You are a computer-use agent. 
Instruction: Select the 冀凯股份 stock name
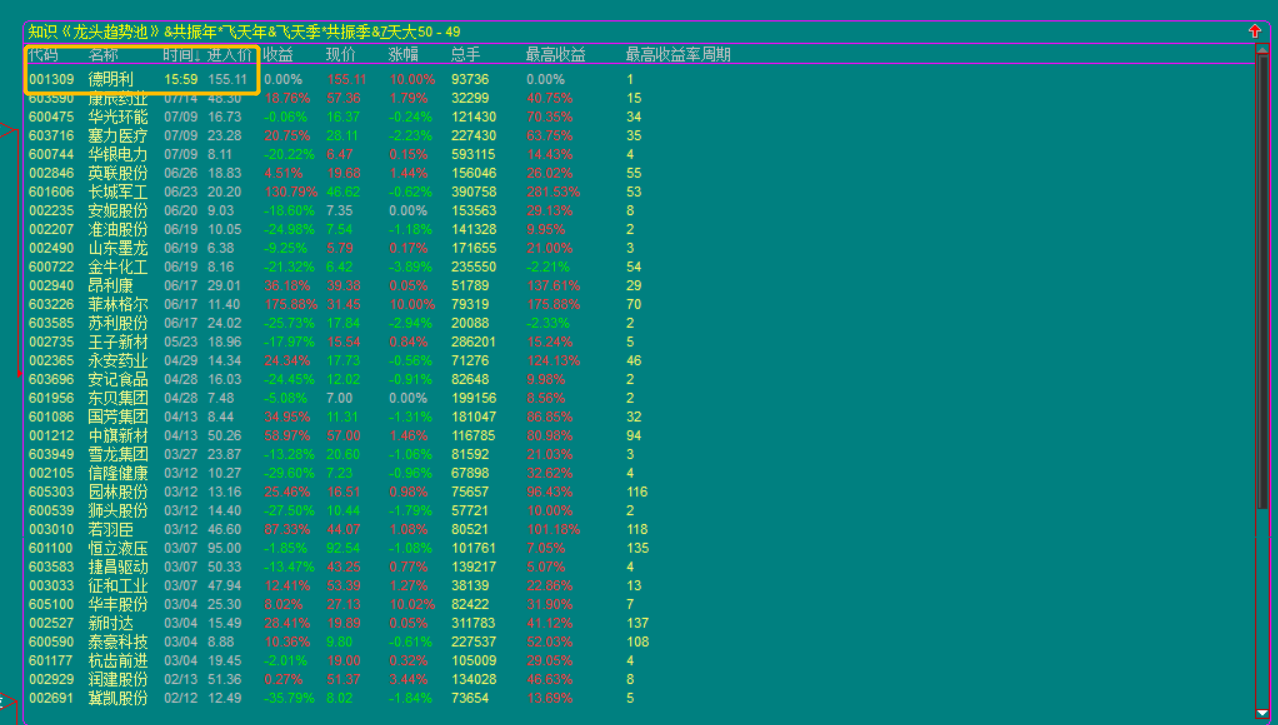(118, 698)
